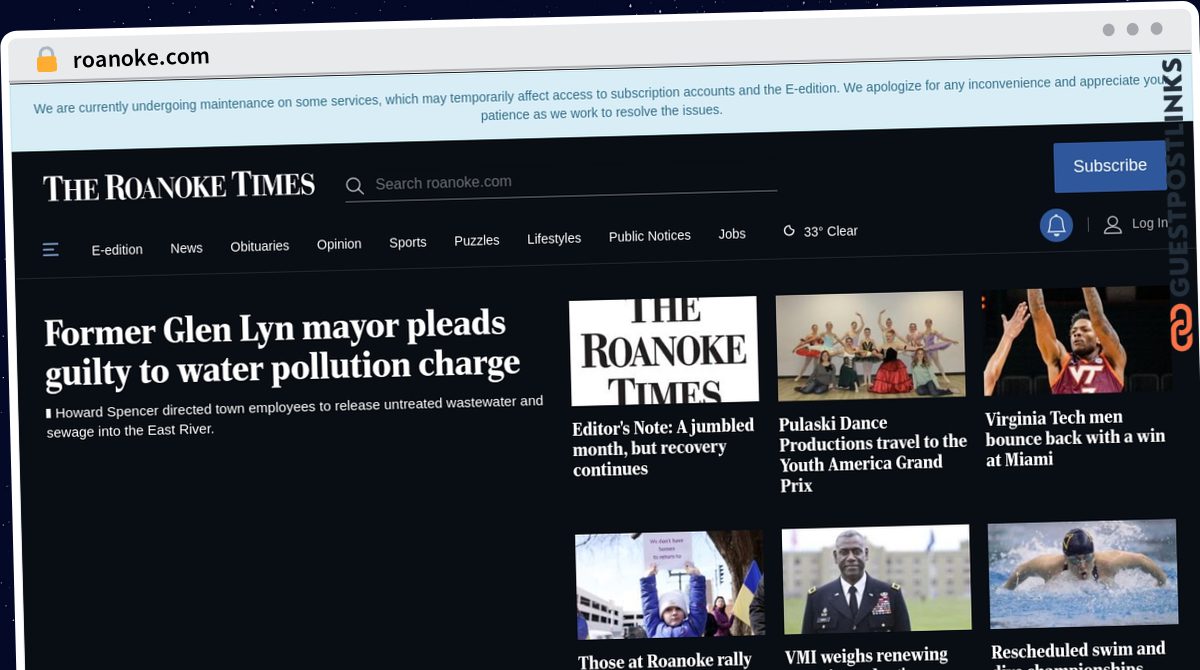Click the moon weather icon
1200x670 pixels.
(x=789, y=231)
